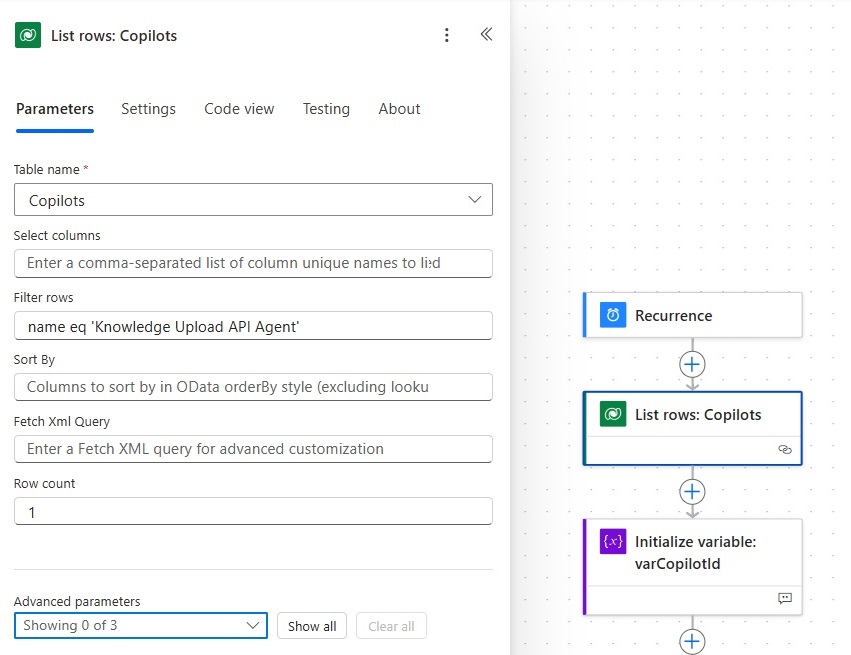The image size is (851, 655).
Task: Insert action after List rows: Copilots
Action: 692,492
